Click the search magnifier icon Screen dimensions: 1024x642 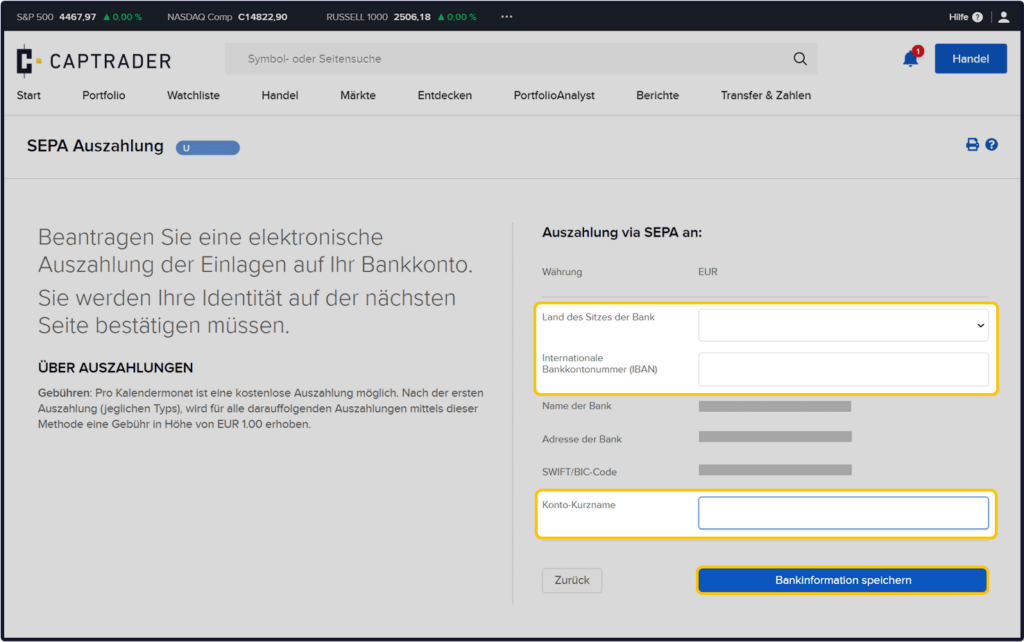800,59
